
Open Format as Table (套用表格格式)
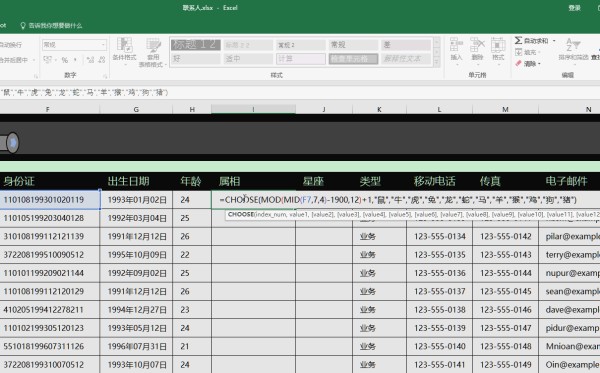click(x=153, y=52)
